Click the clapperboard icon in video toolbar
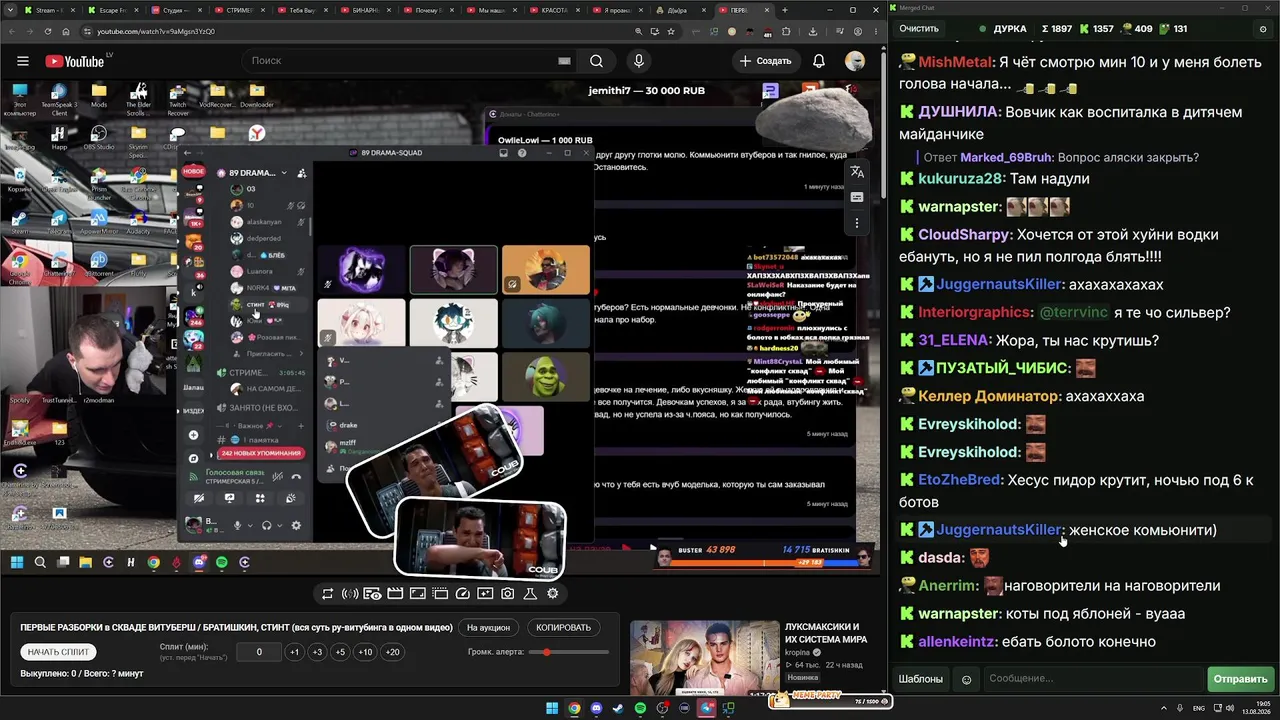1280x720 pixels. 395,594
